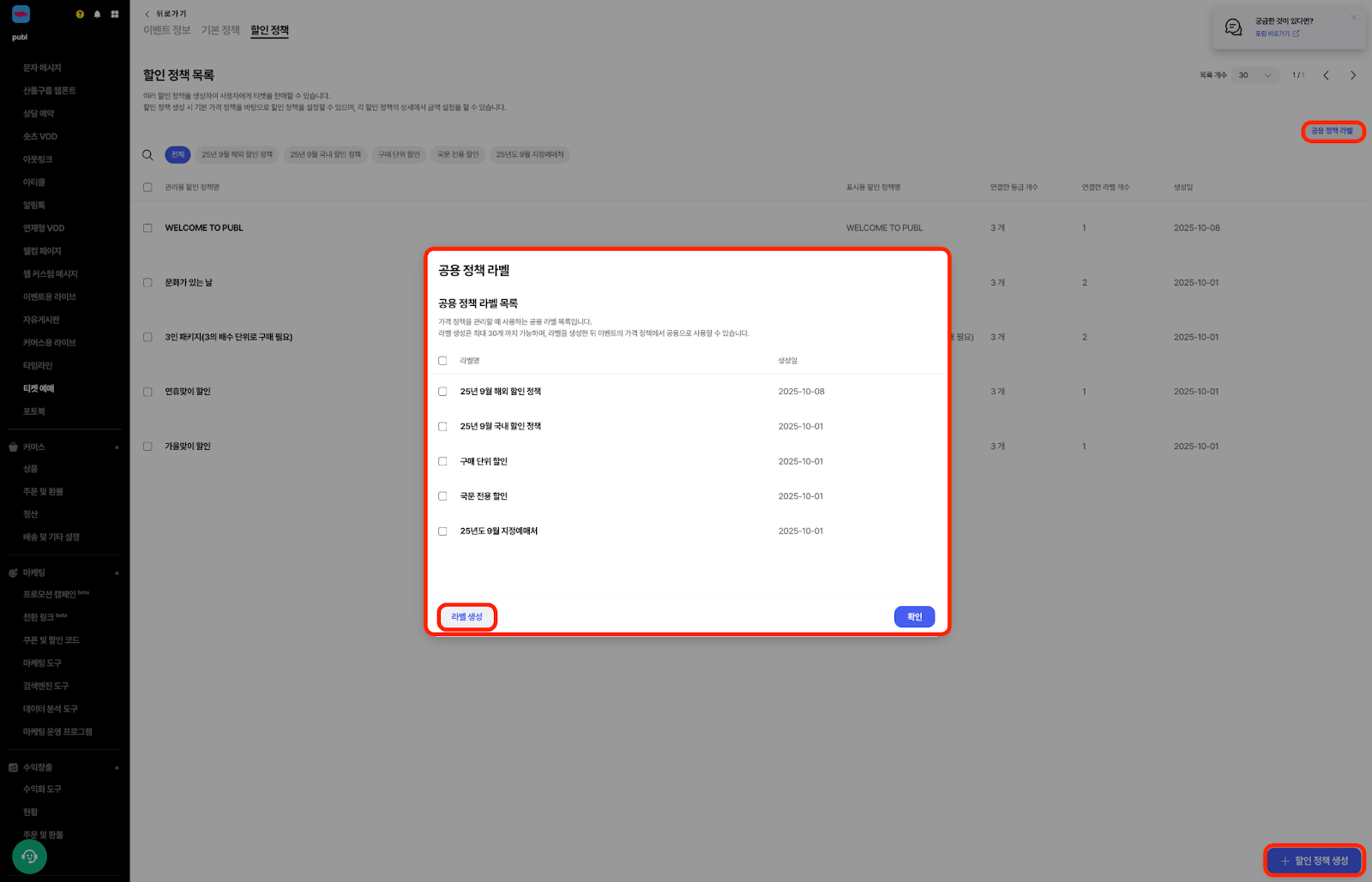The width and height of the screenshot is (1372, 882).
Task: Tick the '구매 단위 할인' label checkbox
Action: [x=442, y=461]
